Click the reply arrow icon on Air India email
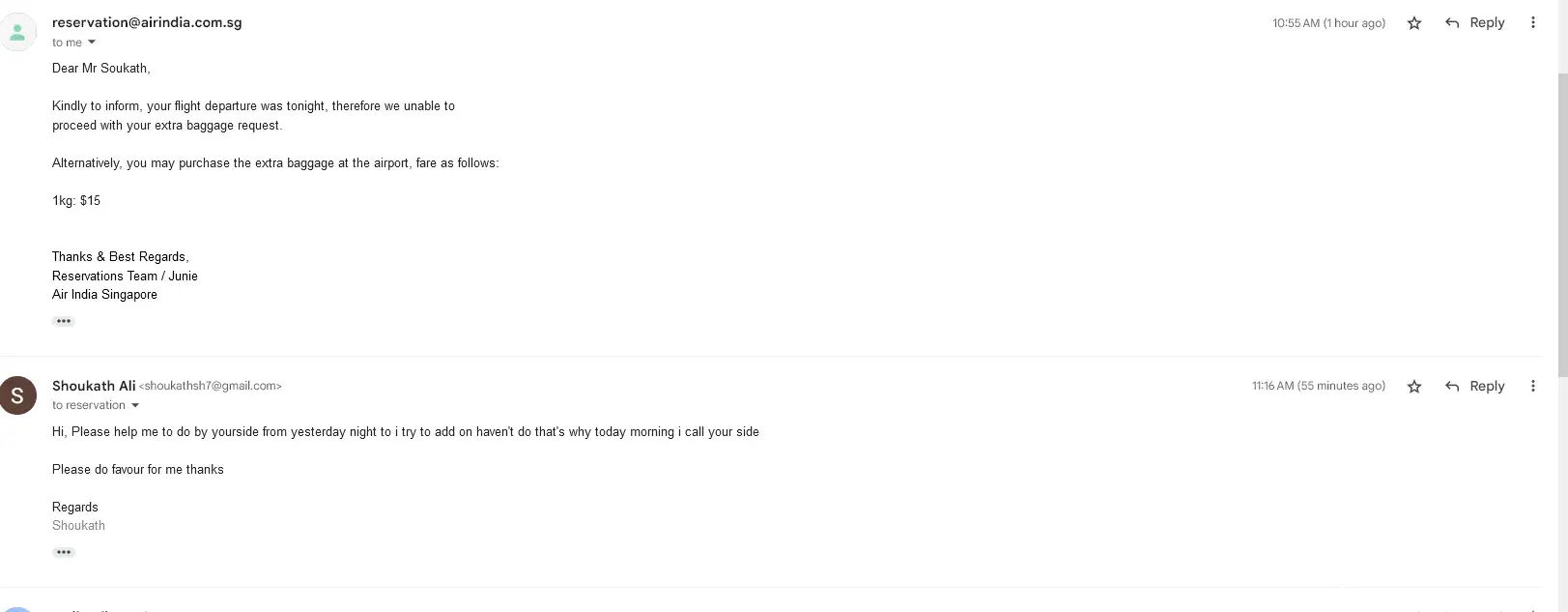 [x=1451, y=23]
